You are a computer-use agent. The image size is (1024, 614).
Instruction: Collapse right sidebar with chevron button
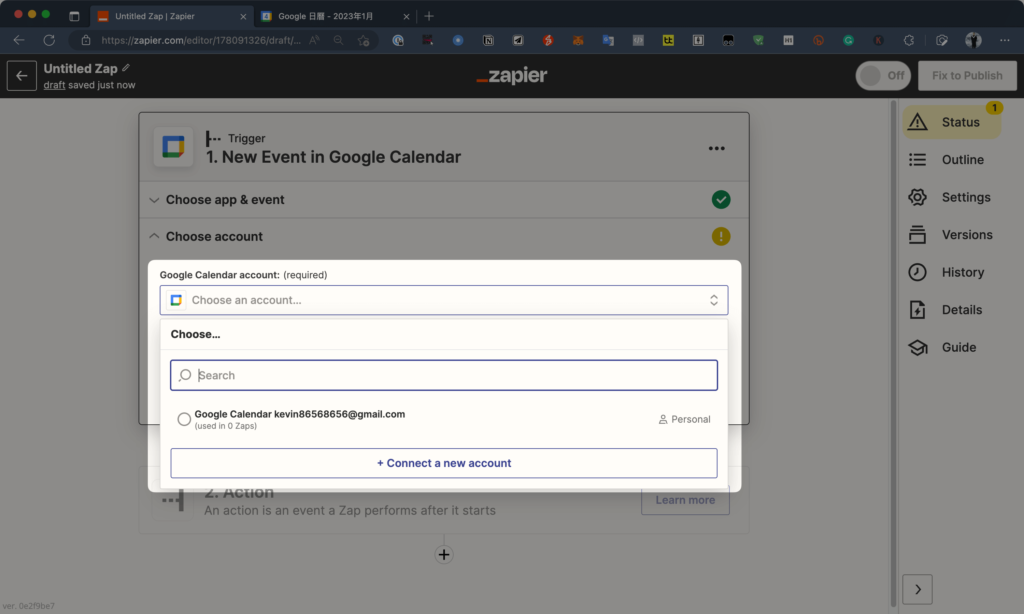(918, 590)
